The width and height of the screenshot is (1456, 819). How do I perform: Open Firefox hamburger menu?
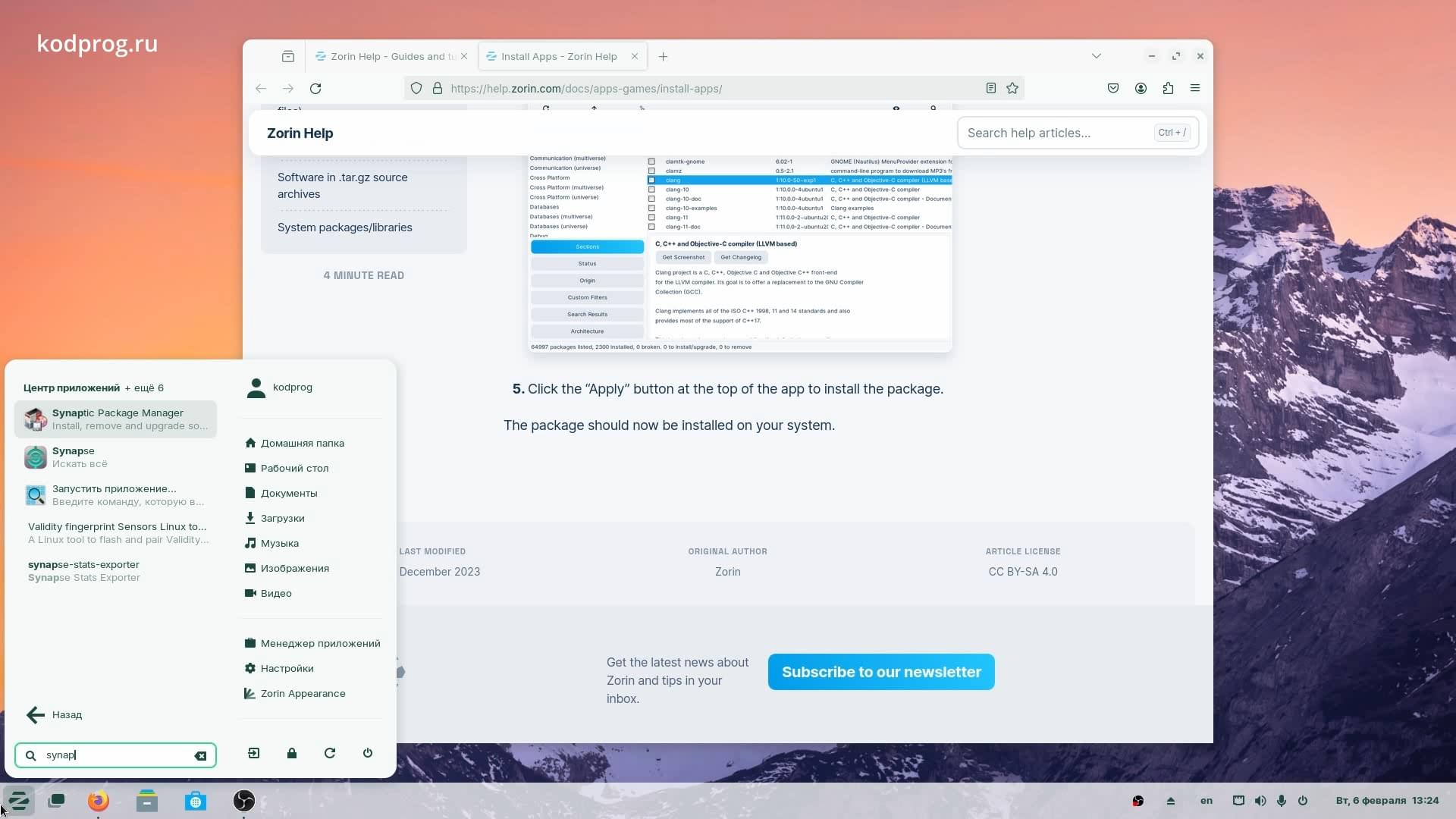[x=1195, y=89]
